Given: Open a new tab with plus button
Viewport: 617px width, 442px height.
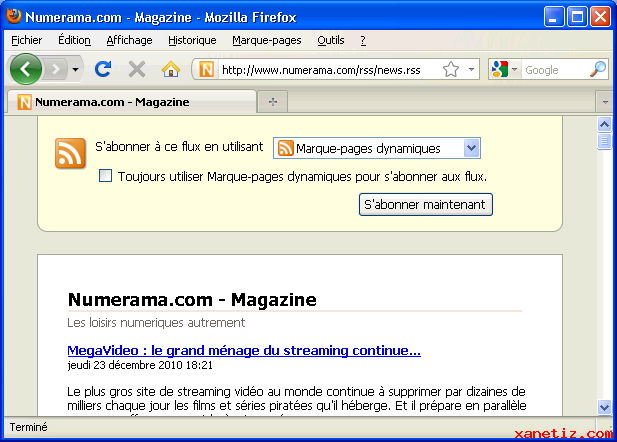Looking at the screenshot, I should (273, 102).
